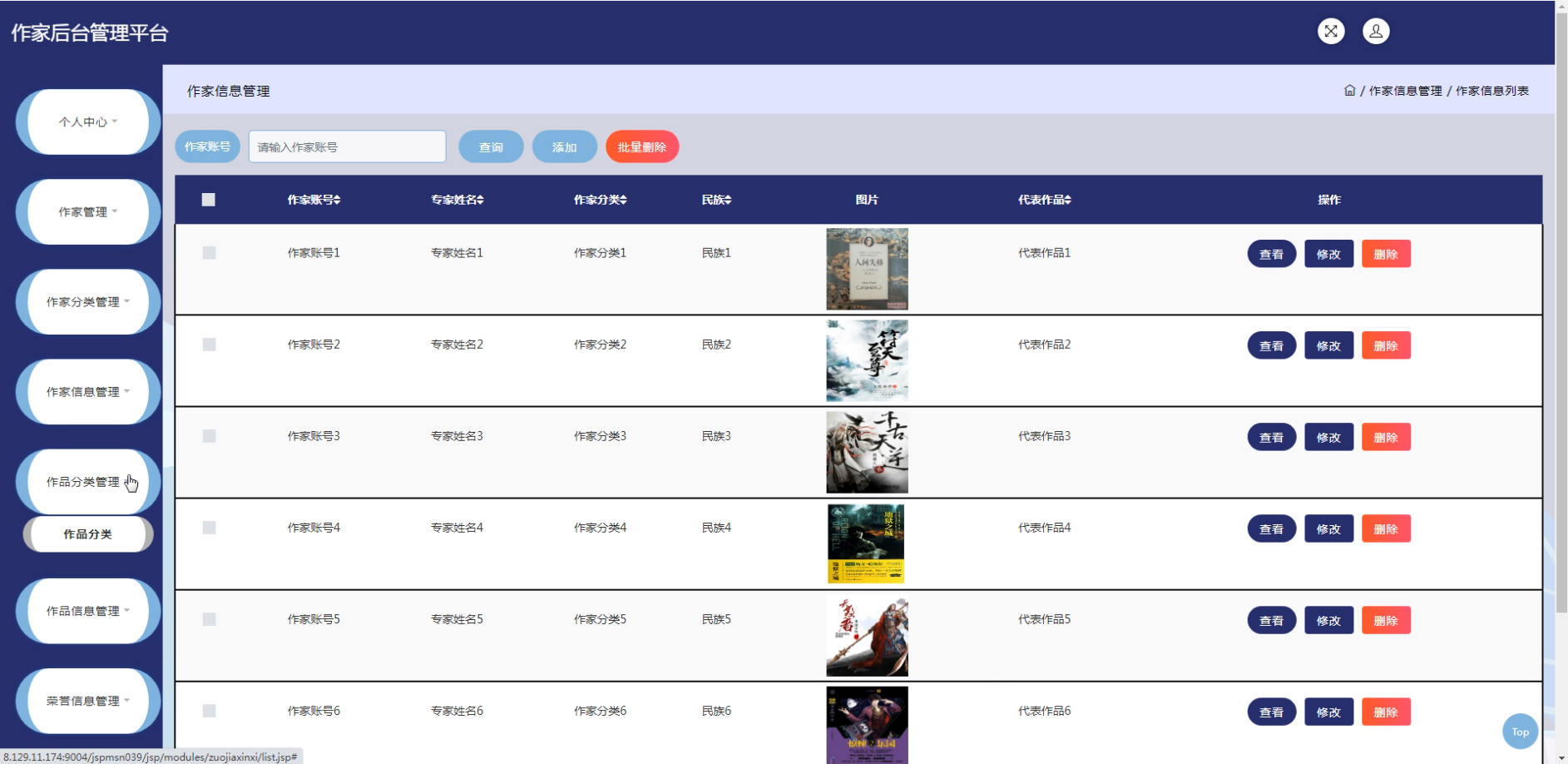Click 作家信息管理 in the breadcrumb

click(1406, 91)
